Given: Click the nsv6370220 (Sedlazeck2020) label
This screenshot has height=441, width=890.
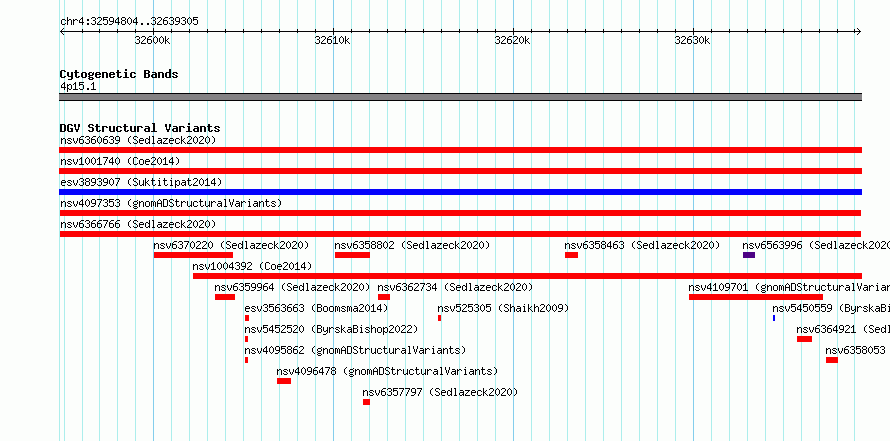Looking at the screenshot, I should click(x=231, y=245).
